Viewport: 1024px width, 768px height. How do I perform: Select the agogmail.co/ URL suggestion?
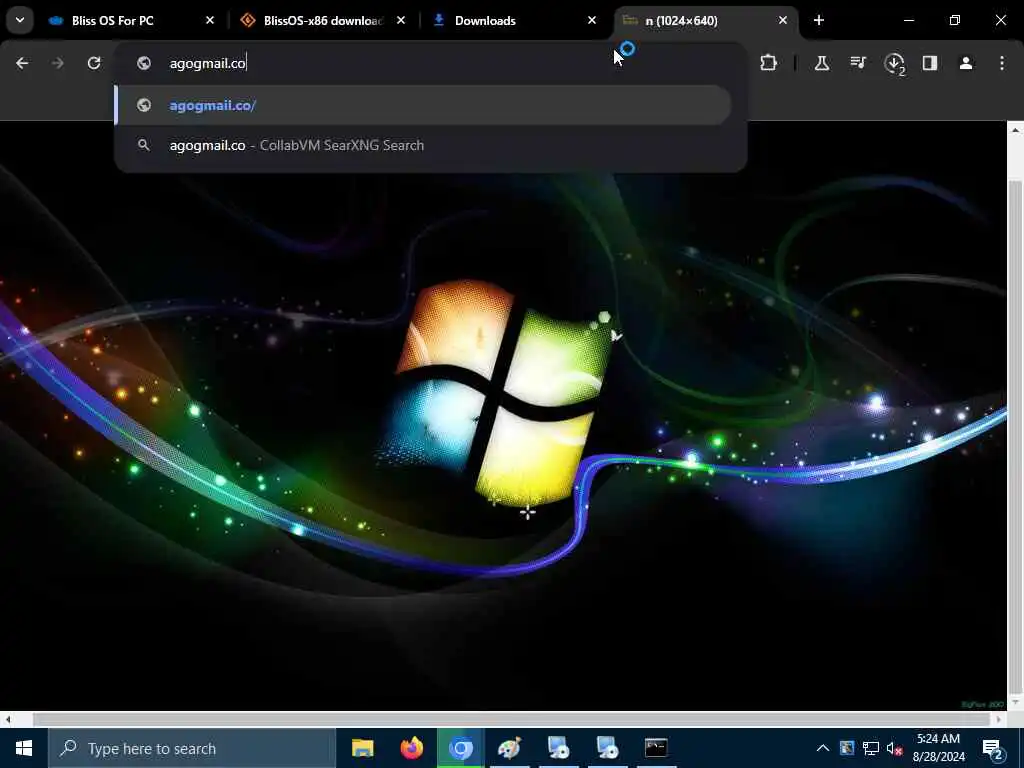(x=423, y=105)
